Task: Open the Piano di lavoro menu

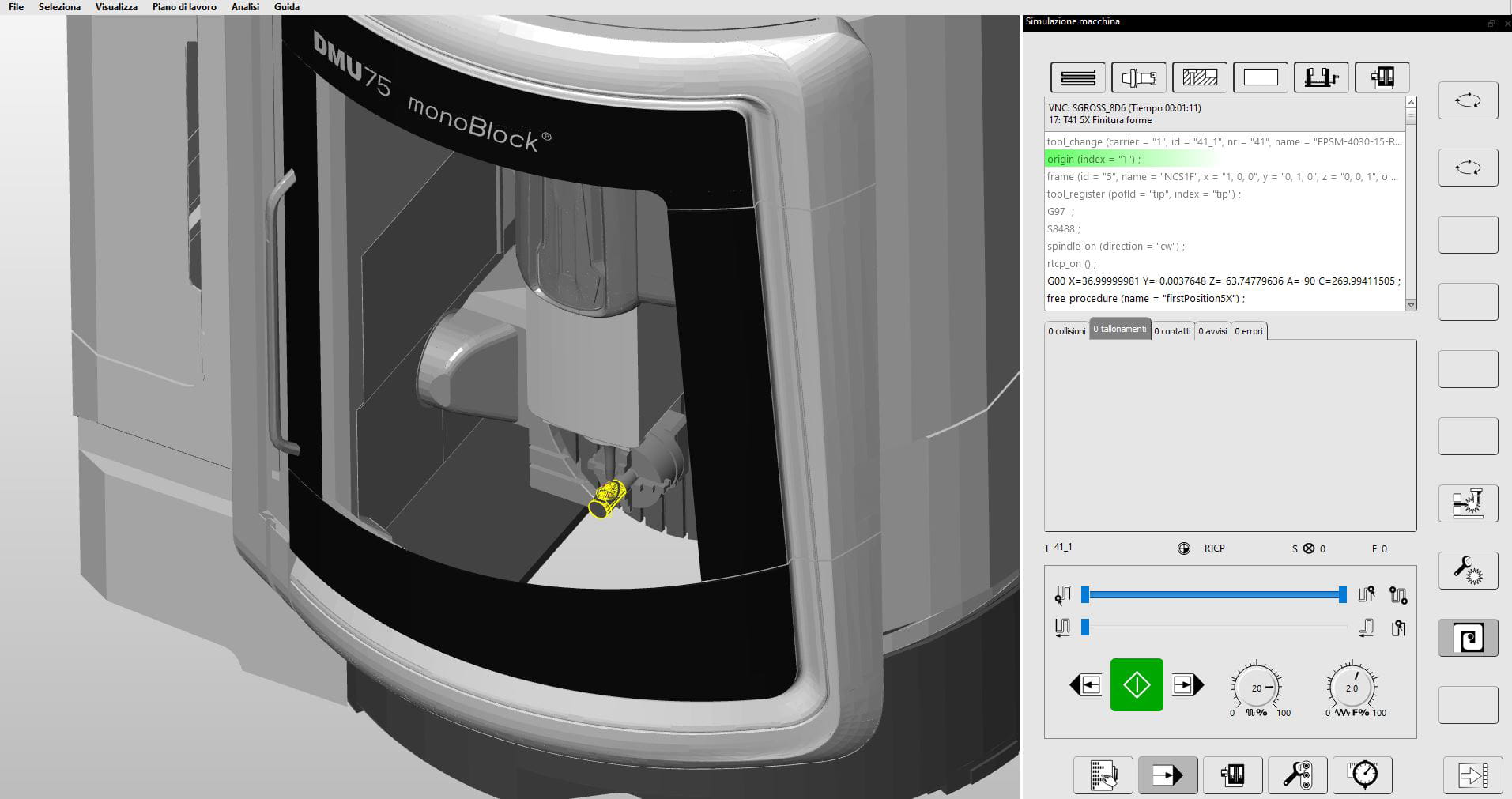Action: [184, 6]
